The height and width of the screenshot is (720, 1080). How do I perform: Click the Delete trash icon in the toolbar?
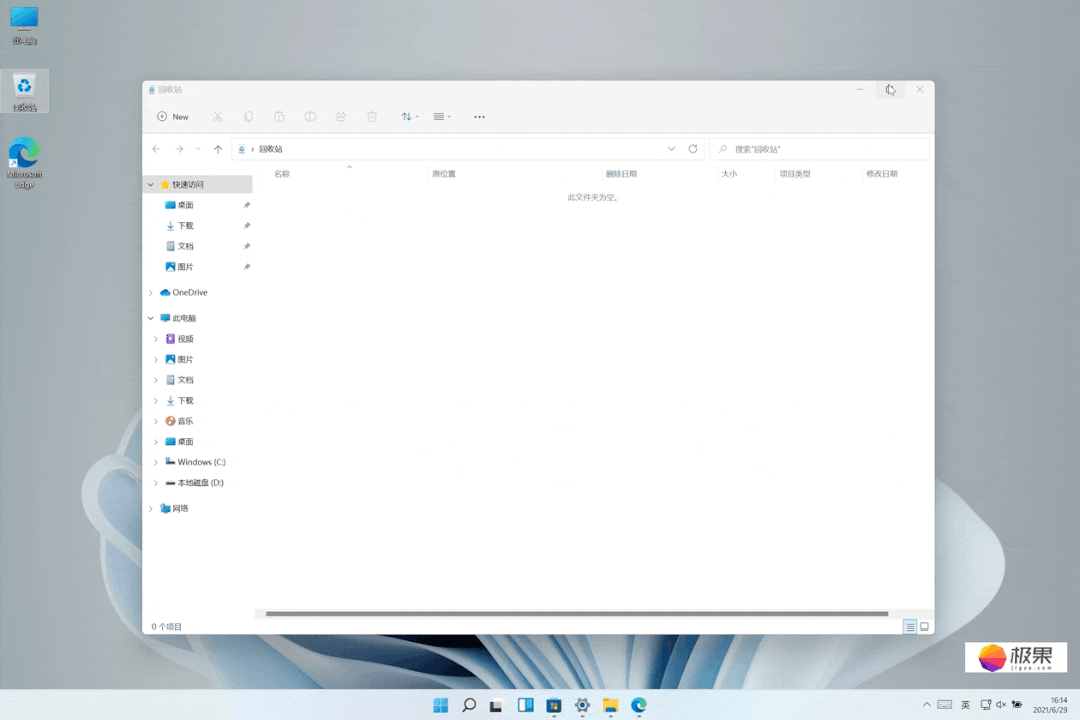(372, 116)
